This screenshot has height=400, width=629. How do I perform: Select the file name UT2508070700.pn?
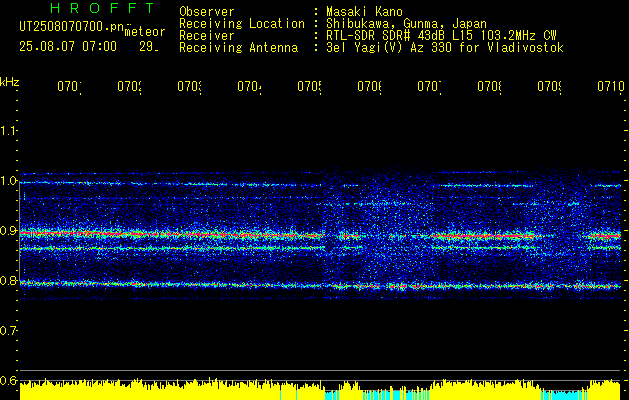tap(71, 26)
